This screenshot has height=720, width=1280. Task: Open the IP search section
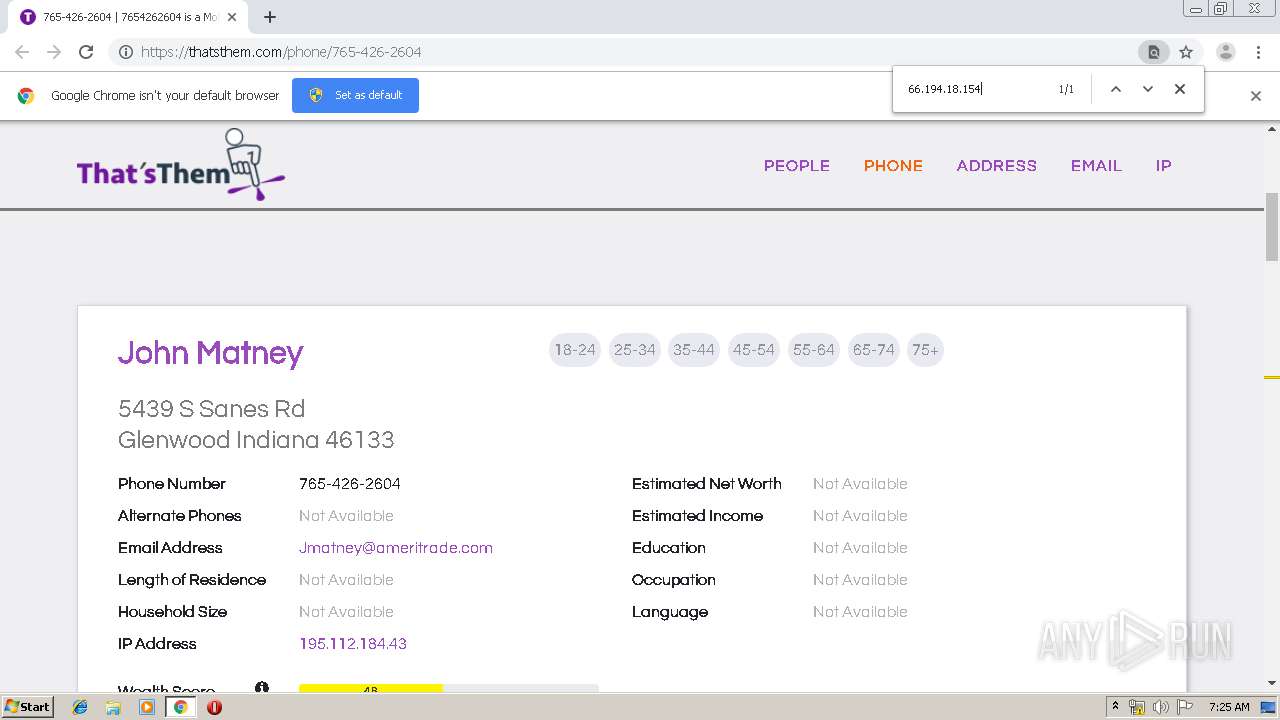coord(1163,166)
